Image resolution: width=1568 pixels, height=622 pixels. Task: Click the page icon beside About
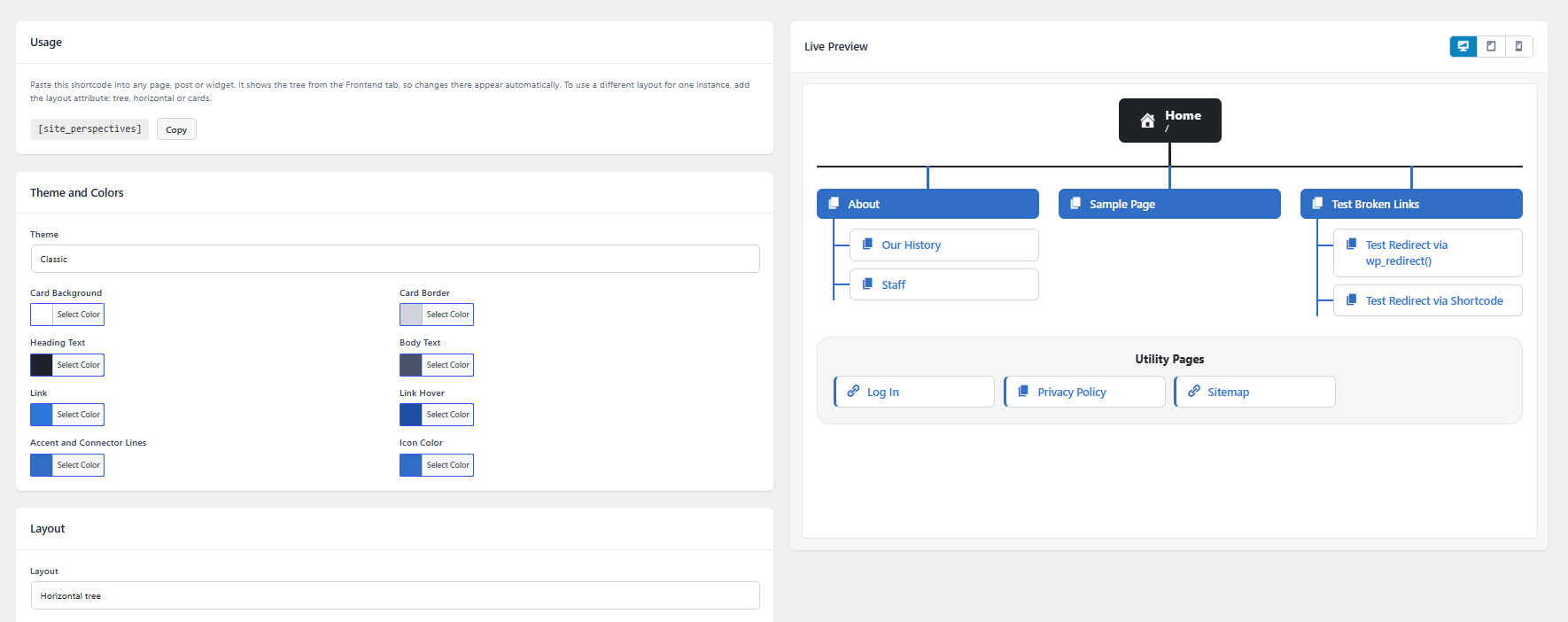pyautogui.click(x=834, y=204)
